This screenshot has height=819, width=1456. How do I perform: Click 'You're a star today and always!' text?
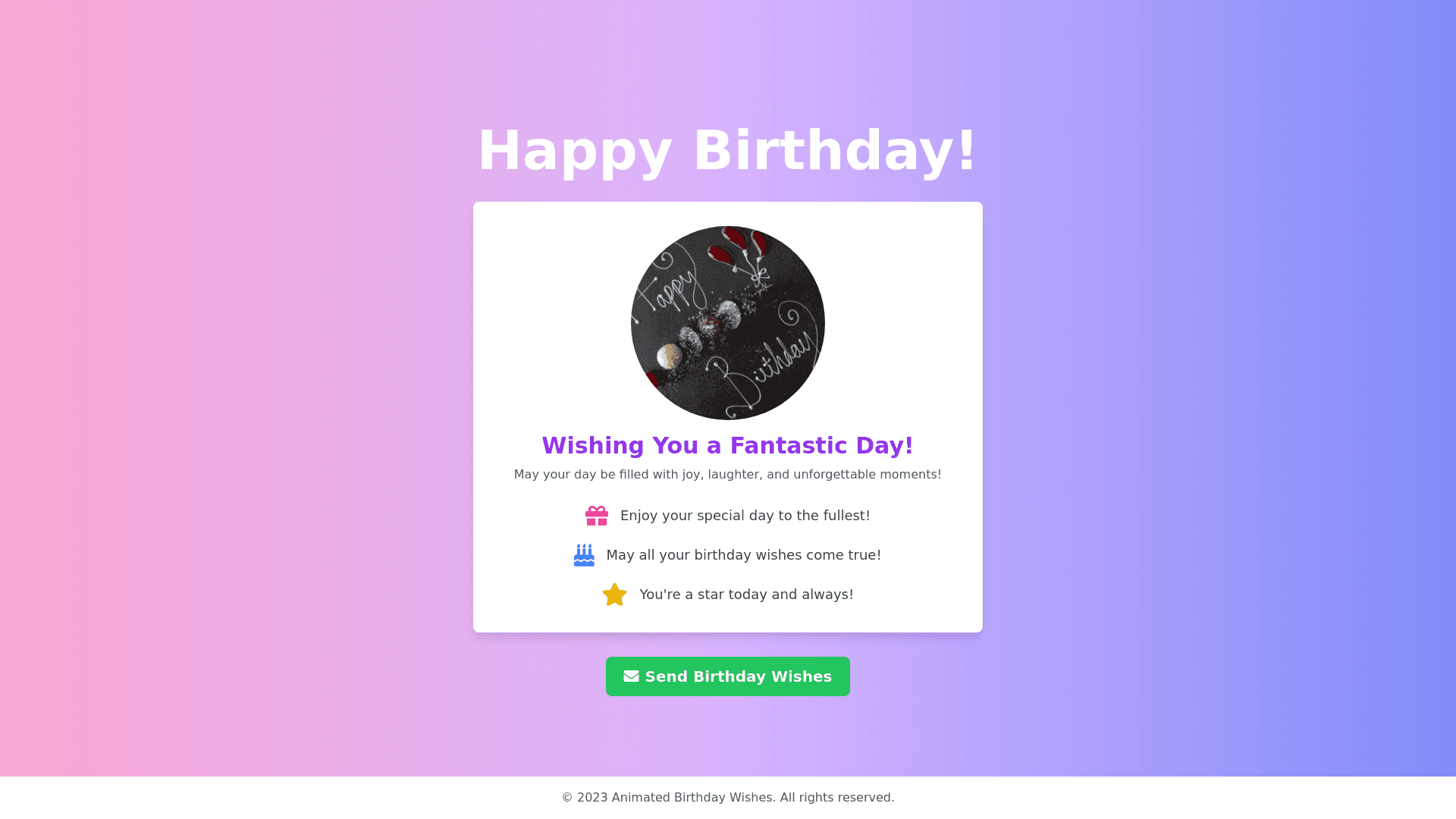[746, 595]
